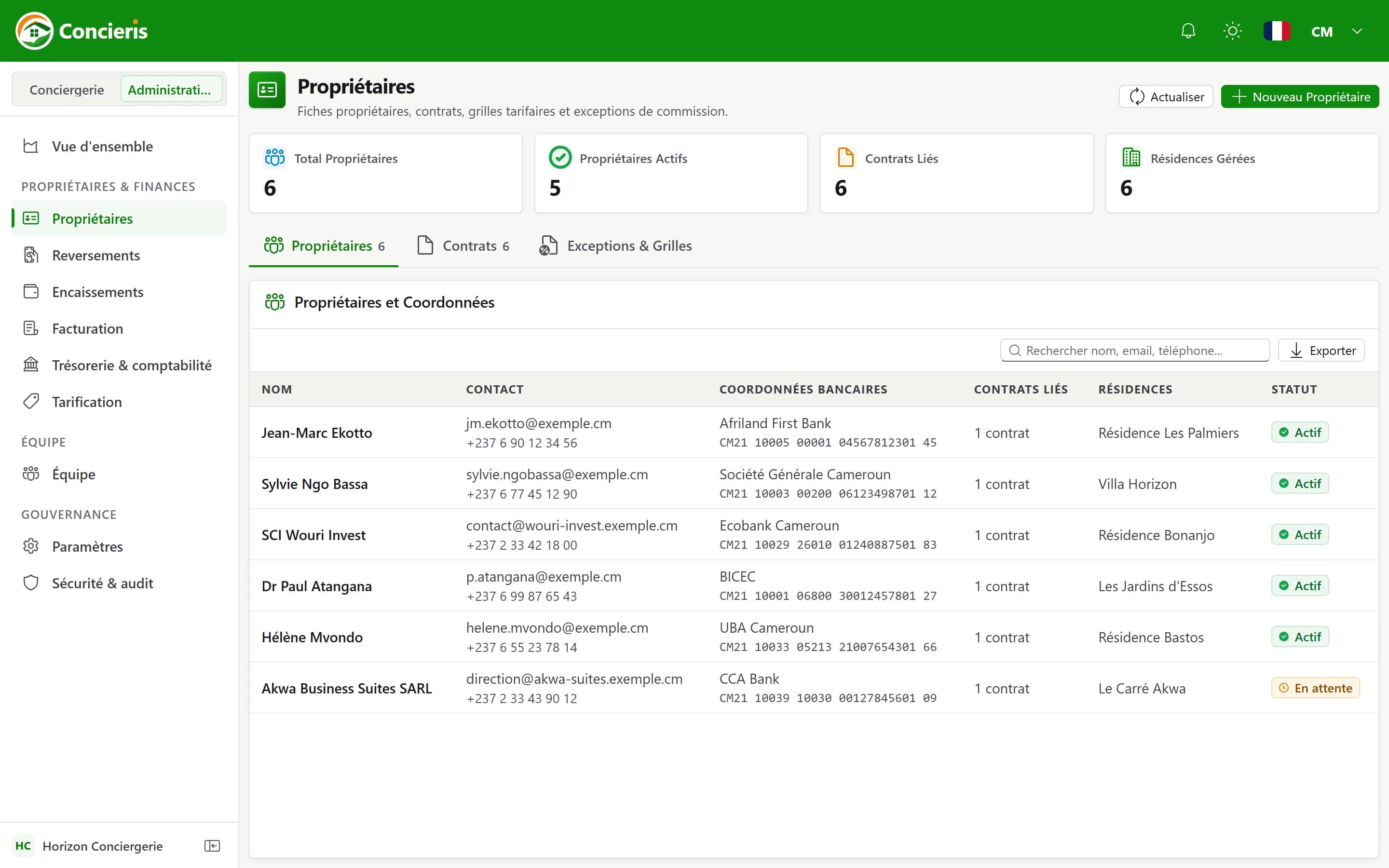Click sylvie.ngobassa@exemple.cm email
Viewport: 1389px width, 868px height.
[557, 474]
